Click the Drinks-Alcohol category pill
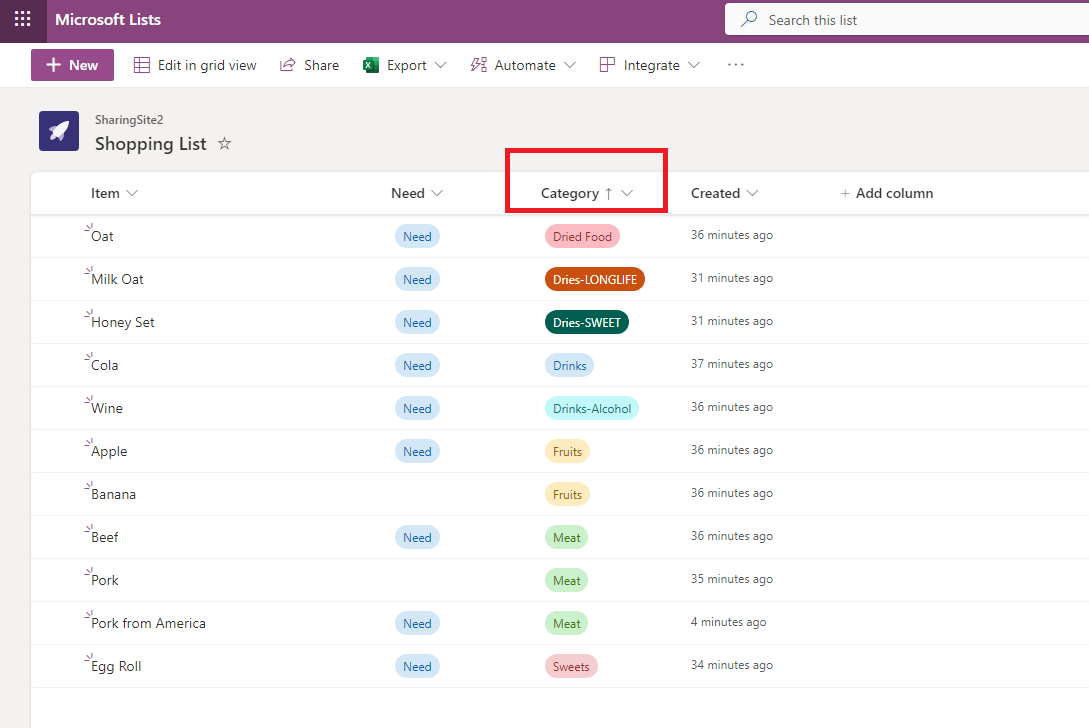The width and height of the screenshot is (1089, 728). point(592,409)
